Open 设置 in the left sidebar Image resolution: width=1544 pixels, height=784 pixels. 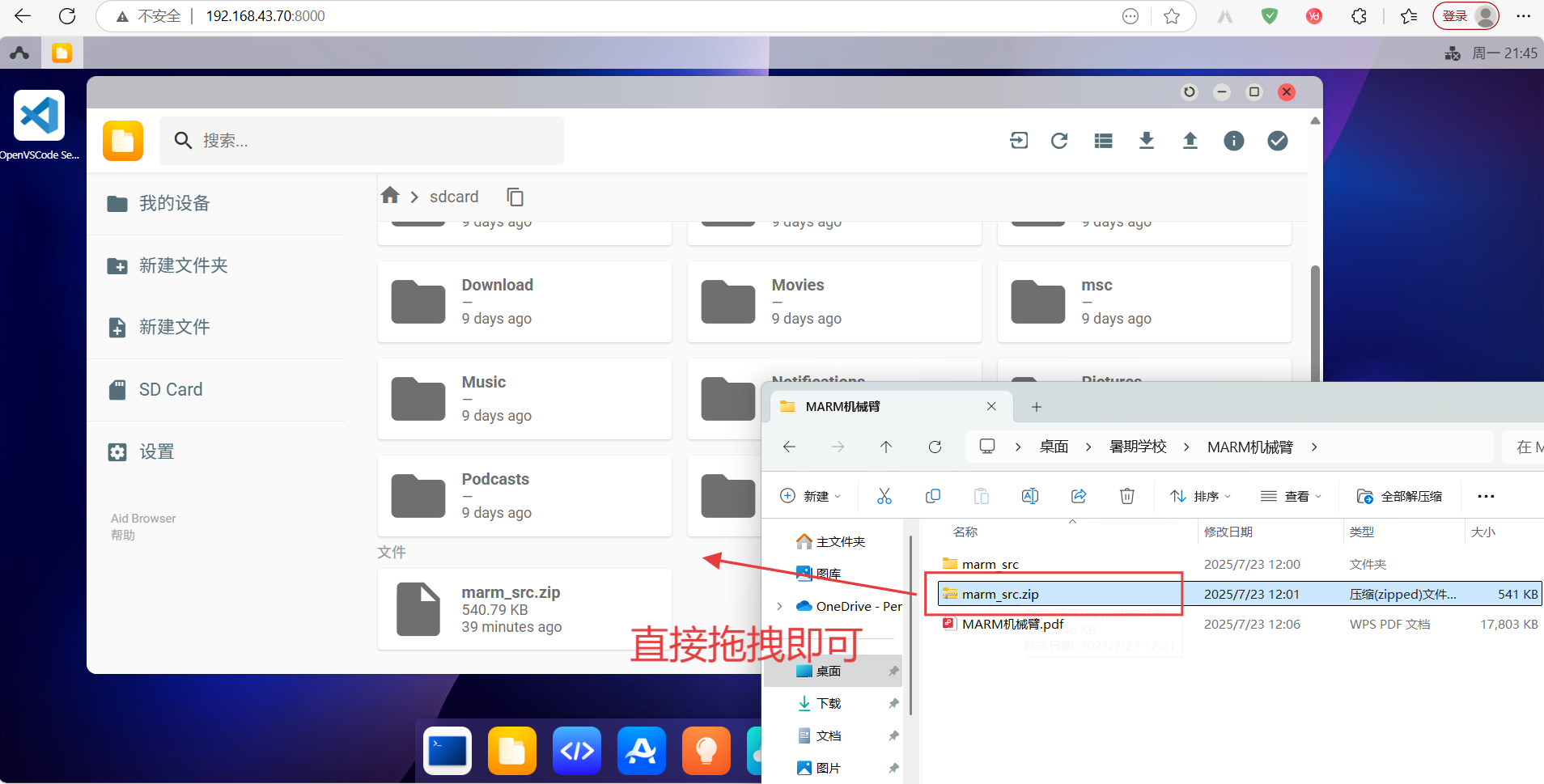point(156,452)
